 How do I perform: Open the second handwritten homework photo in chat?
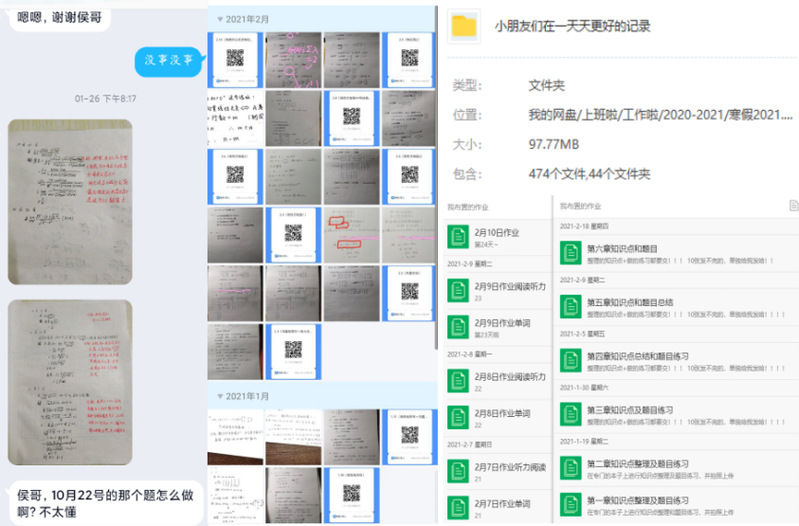coord(70,382)
